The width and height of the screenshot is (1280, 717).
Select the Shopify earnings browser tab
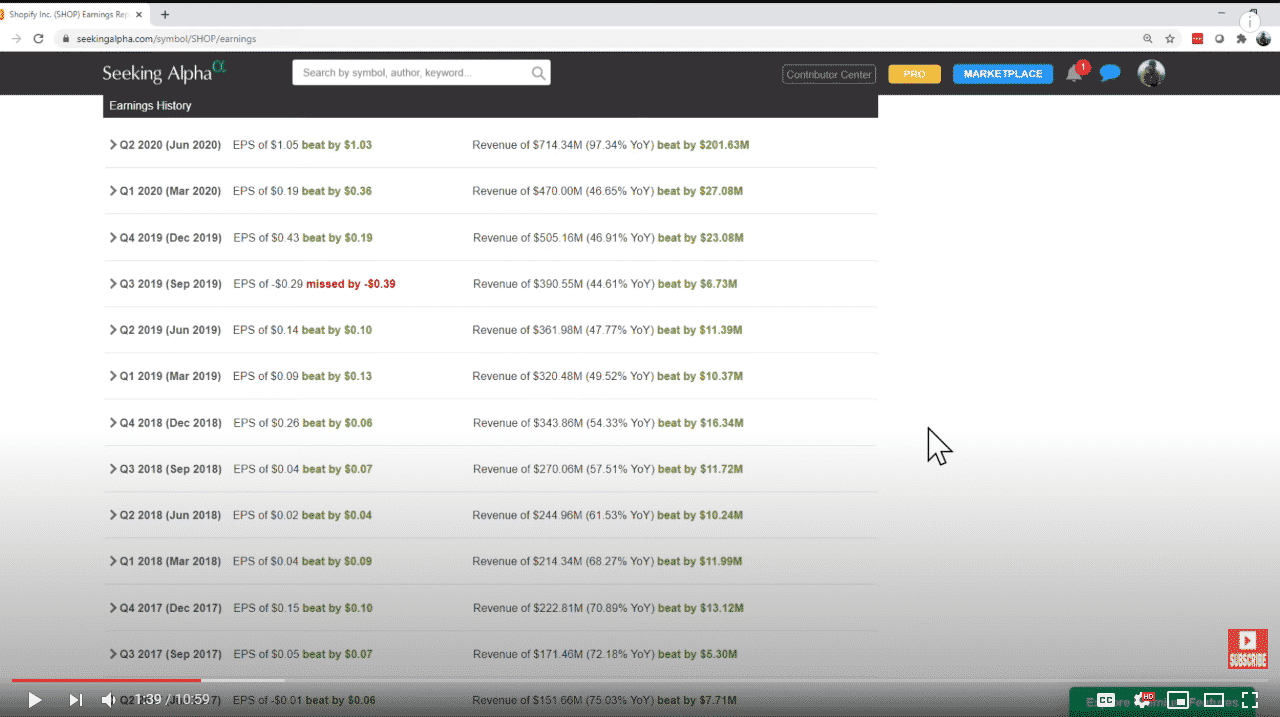pyautogui.click(x=68, y=14)
